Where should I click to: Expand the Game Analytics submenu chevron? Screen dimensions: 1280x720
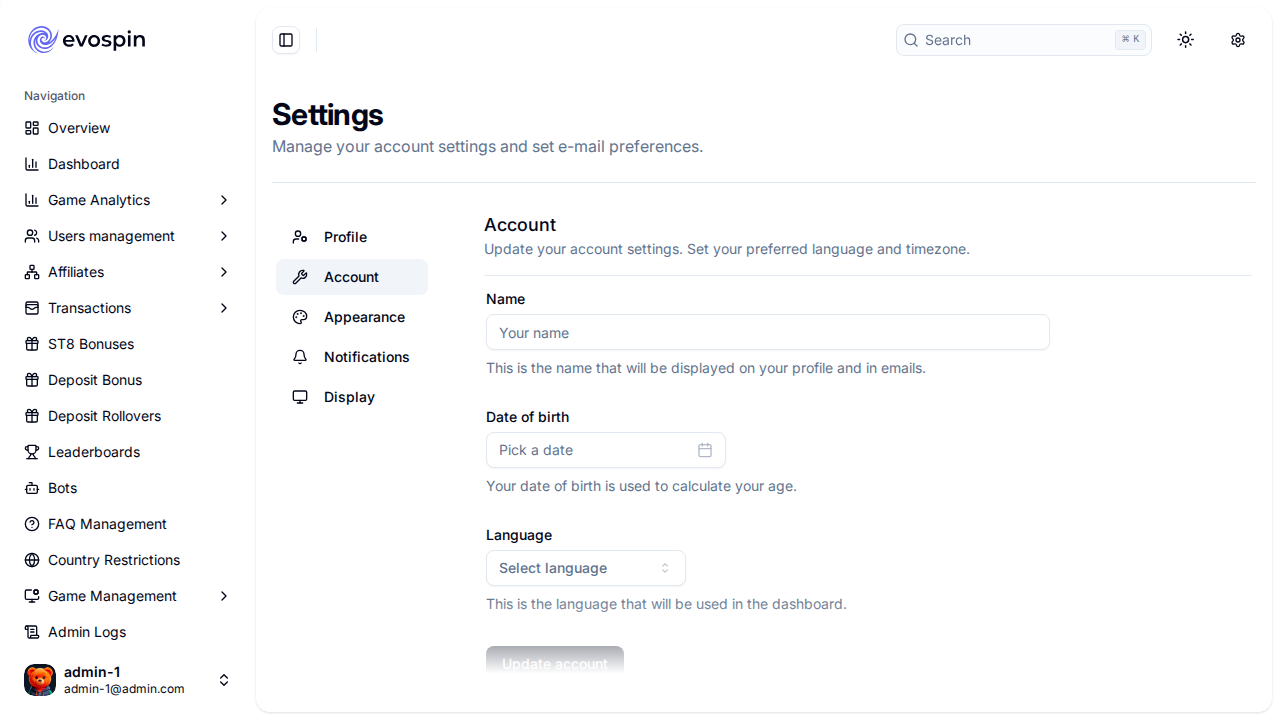coord(224,200)
